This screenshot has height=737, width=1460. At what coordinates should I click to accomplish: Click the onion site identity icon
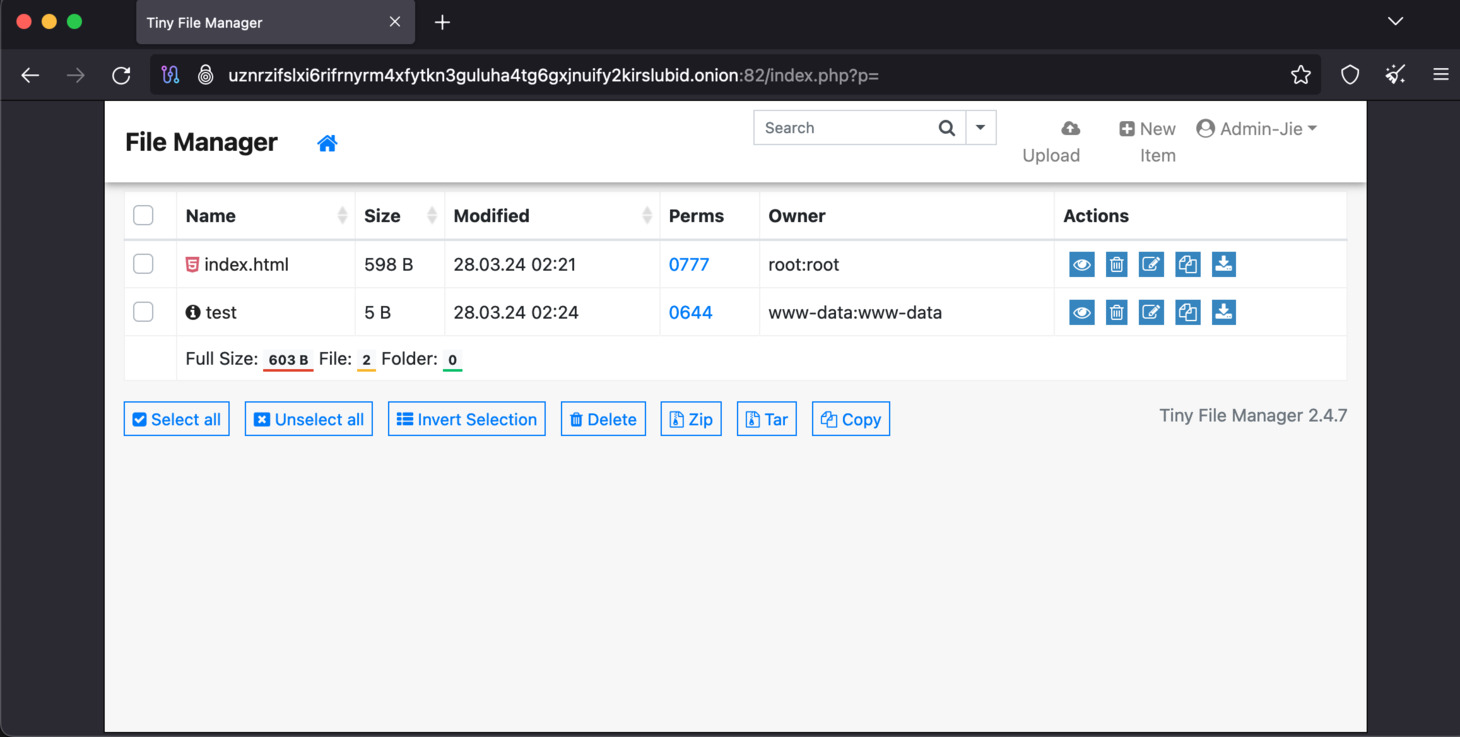205,75
